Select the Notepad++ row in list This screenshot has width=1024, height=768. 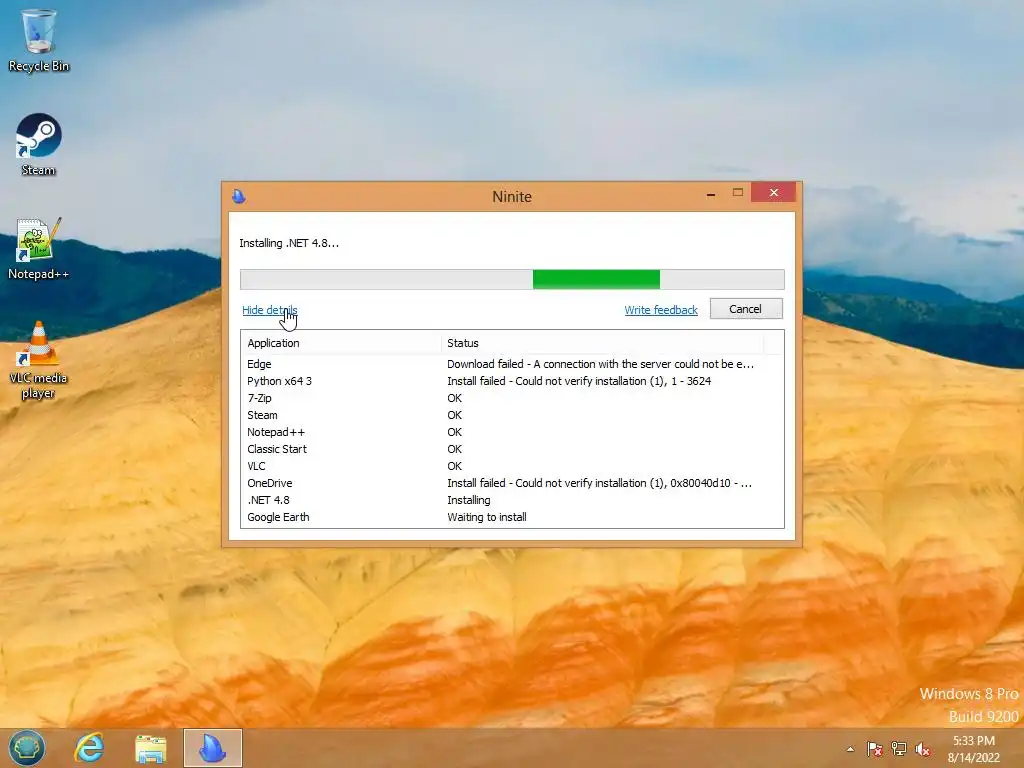click(x=512, y=432)
